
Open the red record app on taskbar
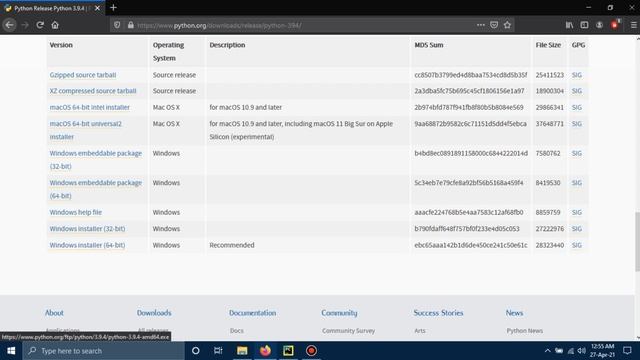pos(311,351)
